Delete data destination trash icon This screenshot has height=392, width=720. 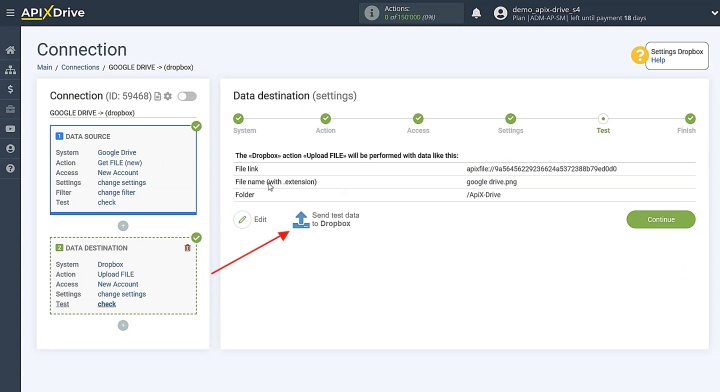tap(187, 248)
